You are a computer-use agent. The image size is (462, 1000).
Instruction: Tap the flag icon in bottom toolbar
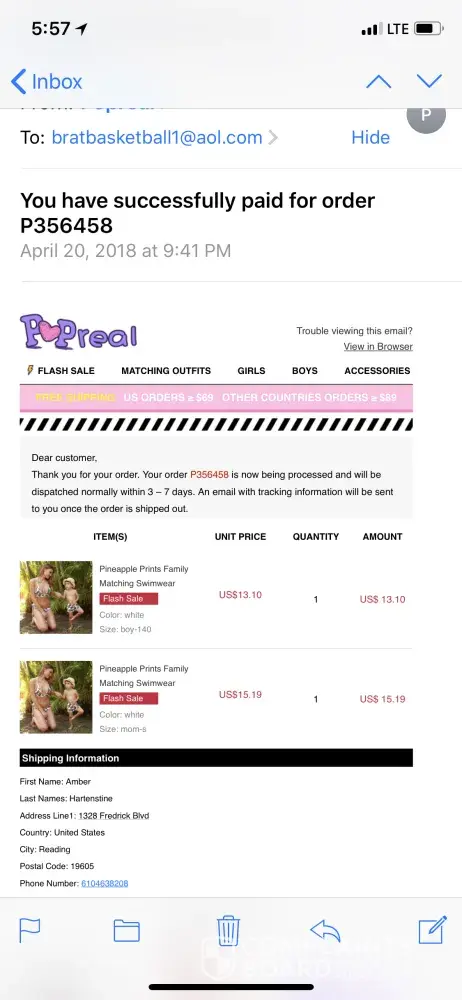[29, 930]
